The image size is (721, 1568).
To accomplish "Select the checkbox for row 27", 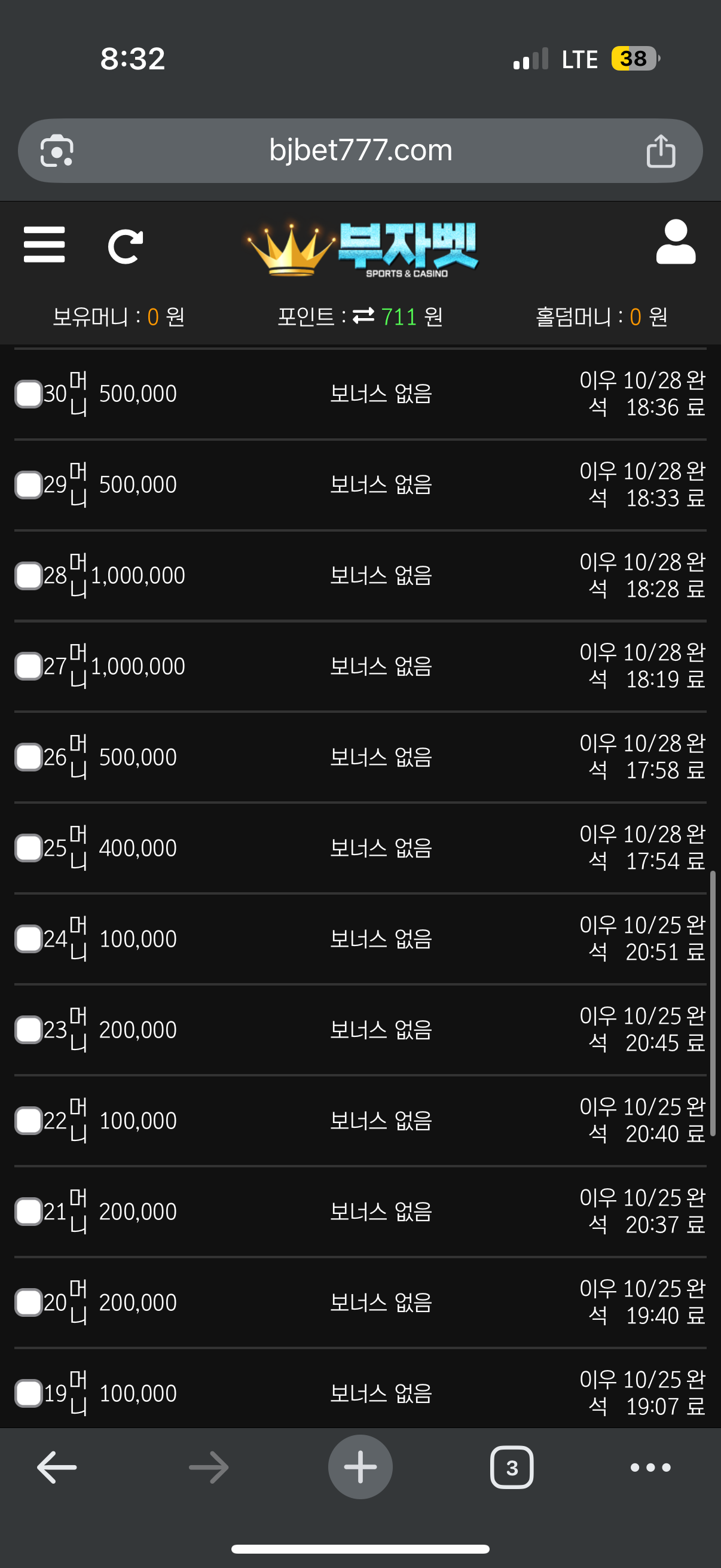I will (29, 666).
